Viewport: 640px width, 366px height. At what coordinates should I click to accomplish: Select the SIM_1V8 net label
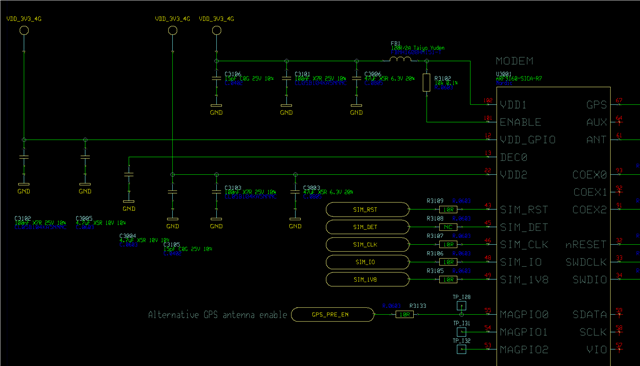(367, 279)
